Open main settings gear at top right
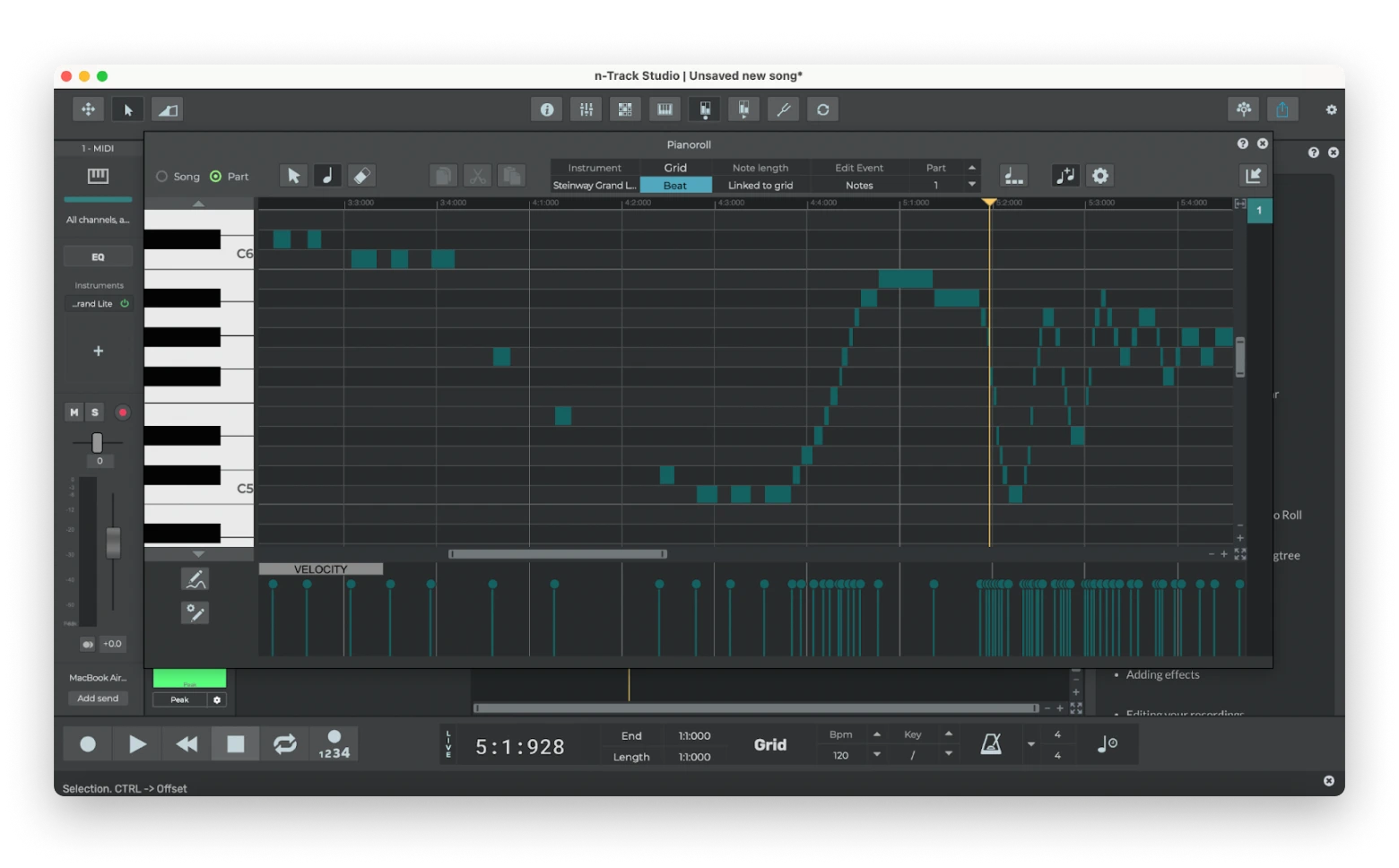 [x=1331, y=109]
